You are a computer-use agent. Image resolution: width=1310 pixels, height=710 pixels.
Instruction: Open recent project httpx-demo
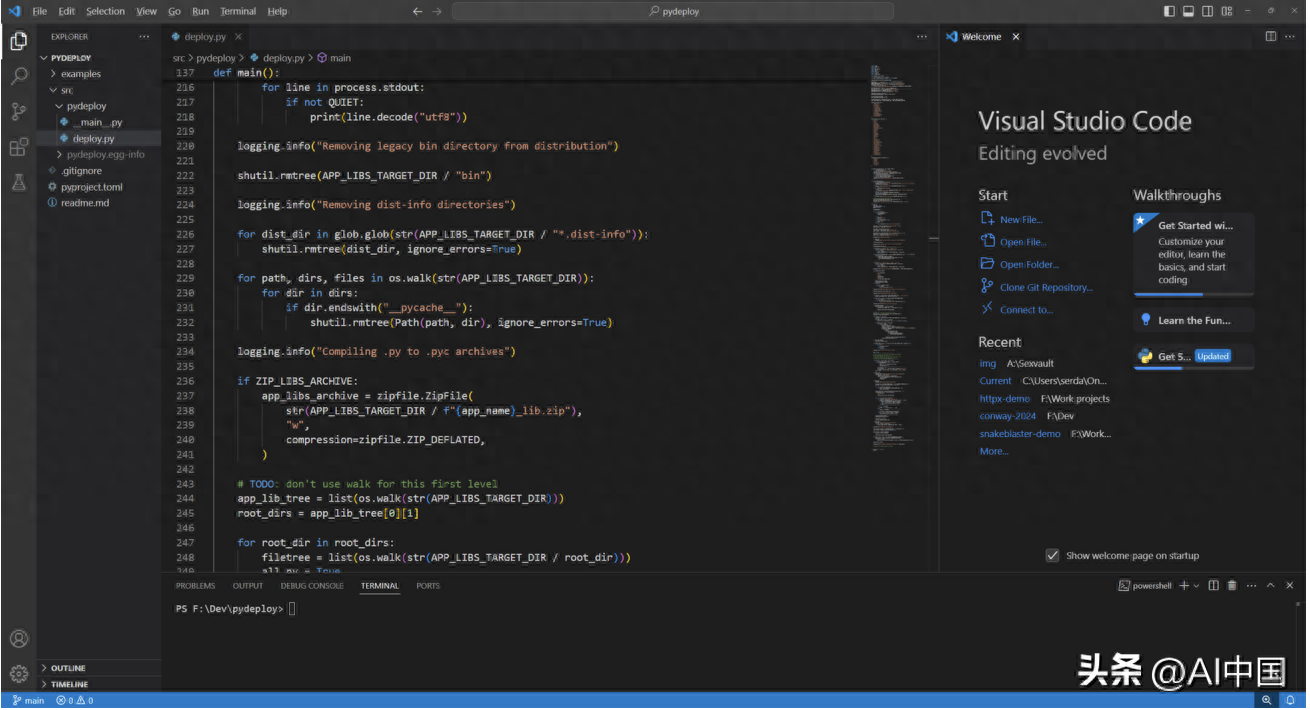click(x=1005, y=399)
